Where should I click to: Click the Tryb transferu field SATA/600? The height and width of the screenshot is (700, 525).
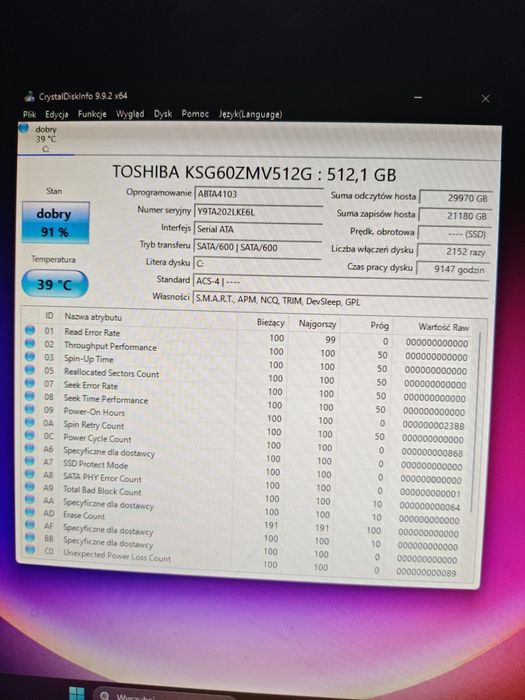[x=258, y=247]
